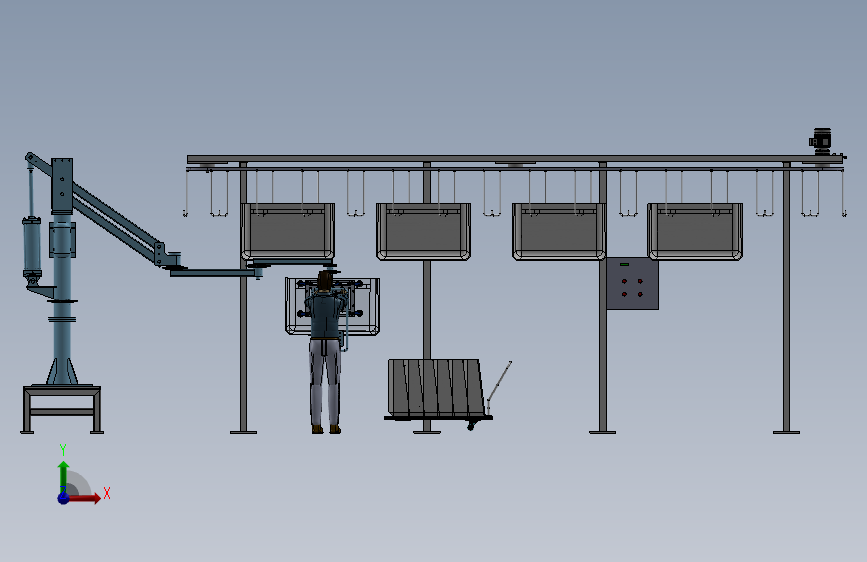Click the blue Z axis ball of the triad
The image size is (867, 562).
[x=64, y=498]
